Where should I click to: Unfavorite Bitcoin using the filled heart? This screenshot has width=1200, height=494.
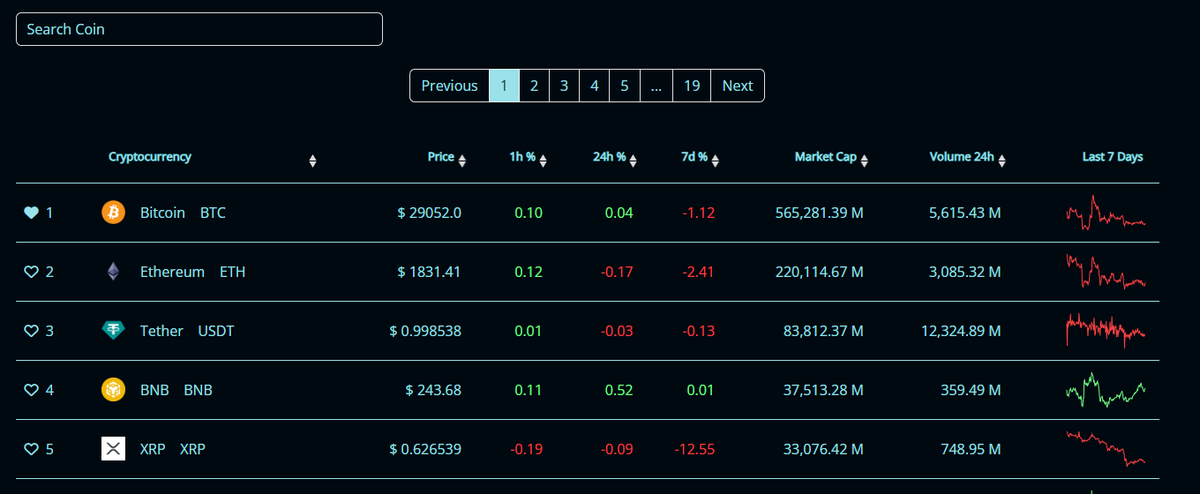31,213
